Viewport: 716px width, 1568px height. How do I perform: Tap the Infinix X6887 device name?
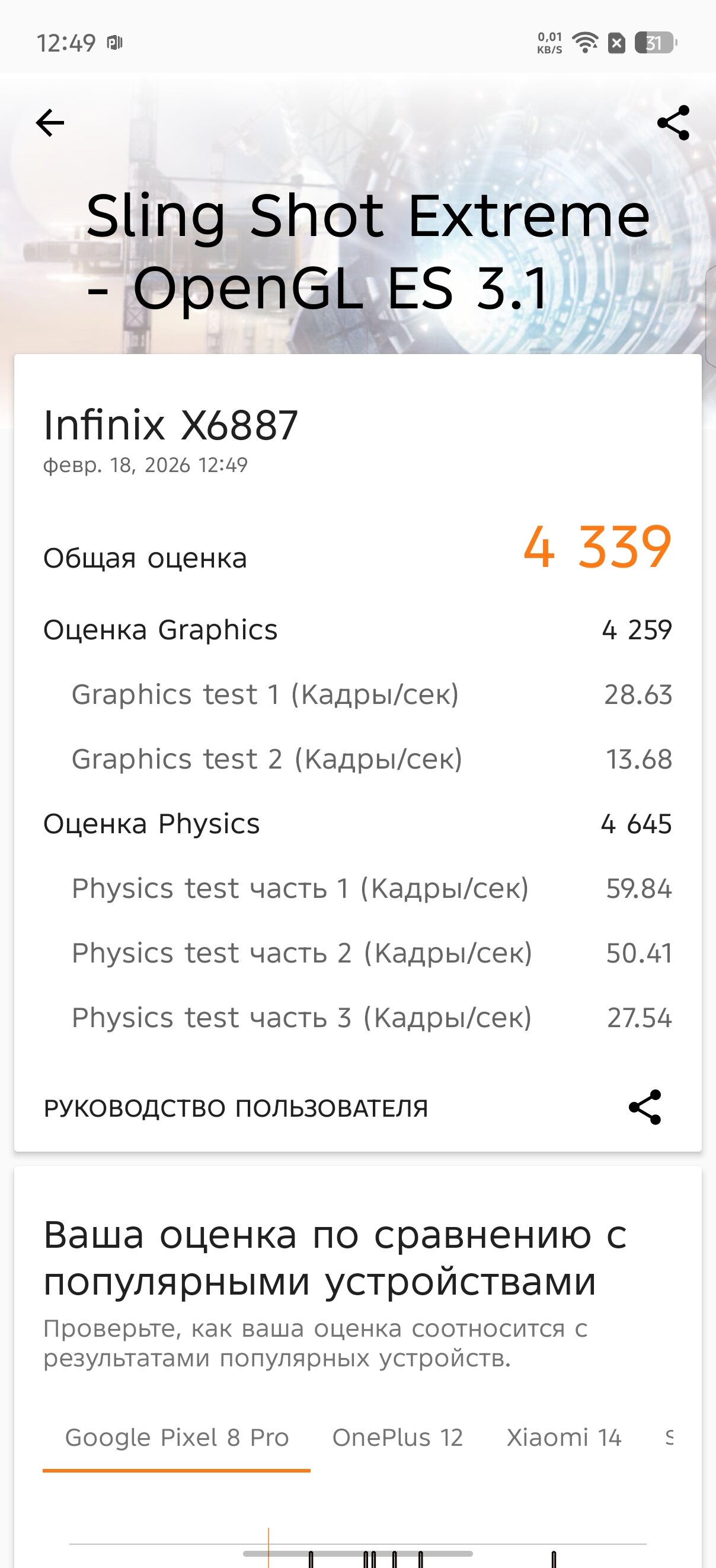click(x=170, y=425)
